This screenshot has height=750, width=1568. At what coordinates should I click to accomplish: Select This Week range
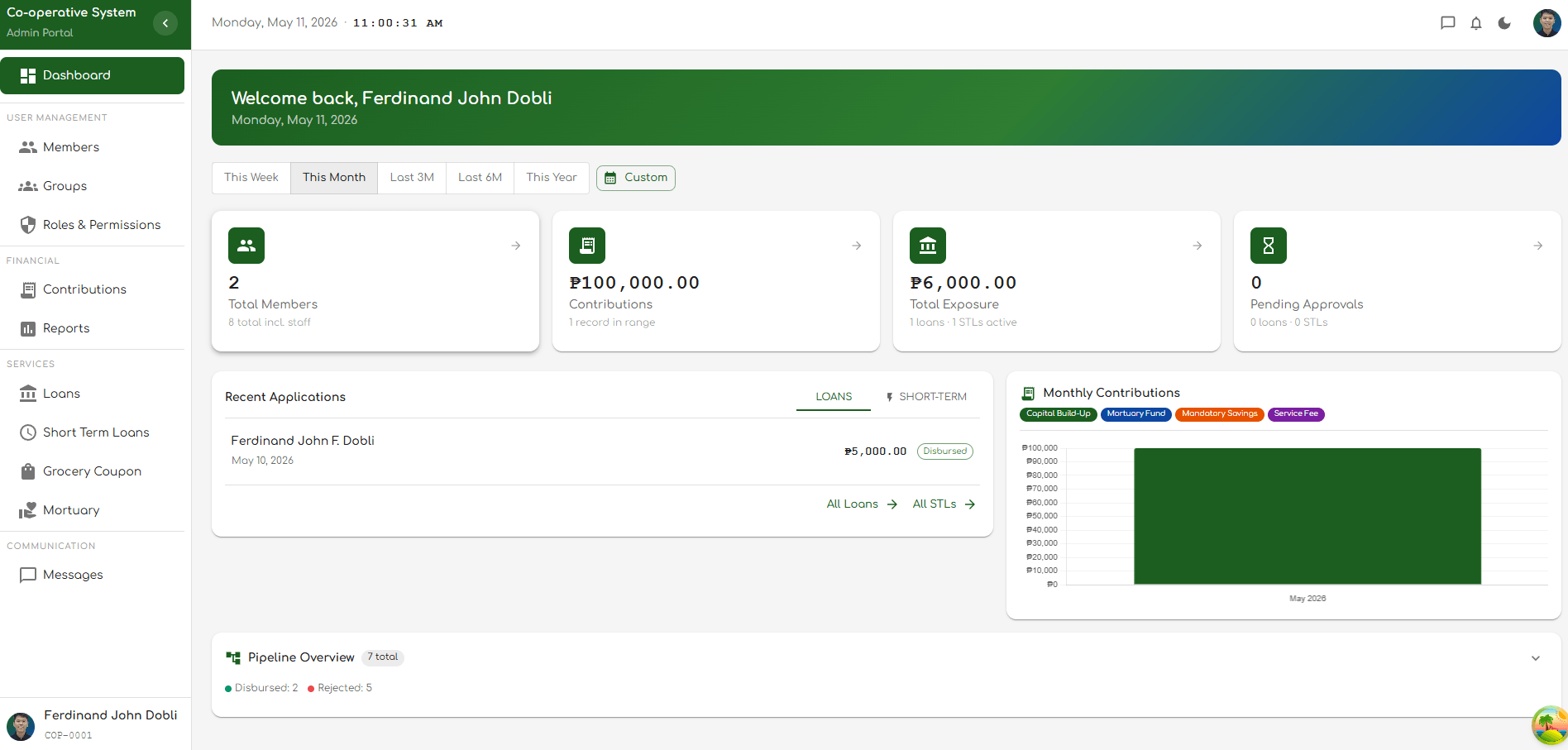tap(251, 178)
